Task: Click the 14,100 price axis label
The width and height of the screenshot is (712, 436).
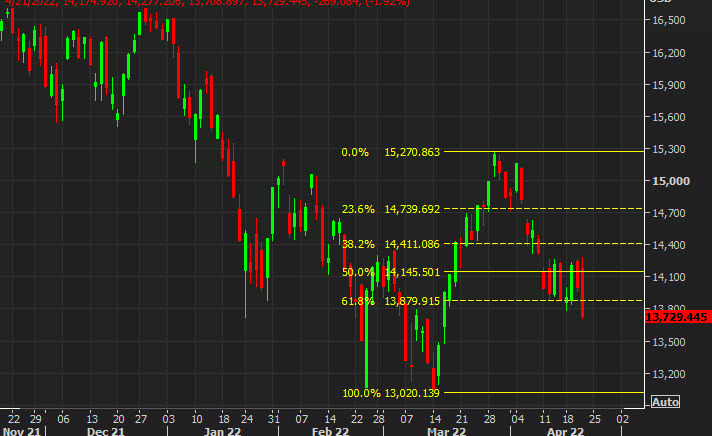Action: click(x=667, y=278)
